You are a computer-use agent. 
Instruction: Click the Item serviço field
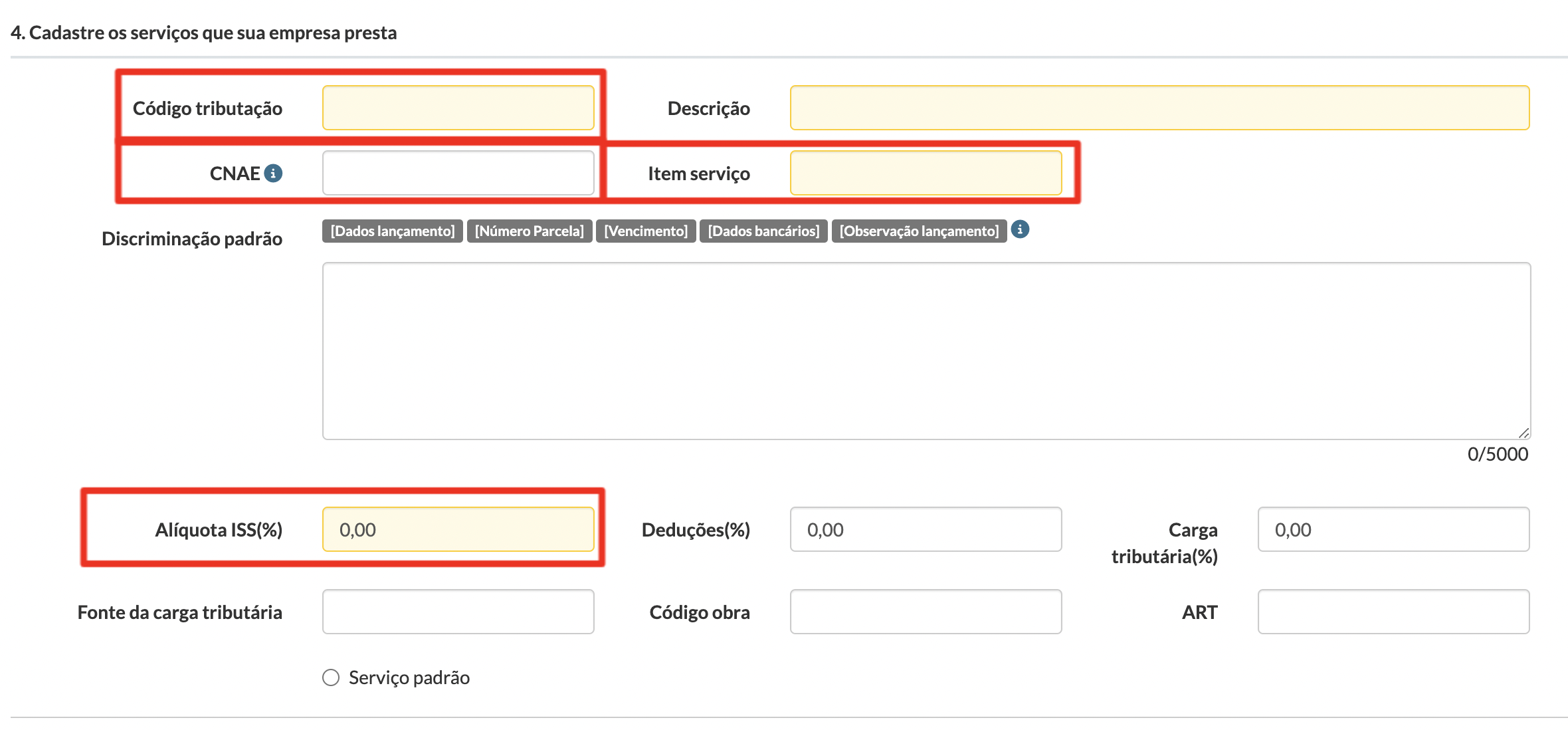click(926, 173)
